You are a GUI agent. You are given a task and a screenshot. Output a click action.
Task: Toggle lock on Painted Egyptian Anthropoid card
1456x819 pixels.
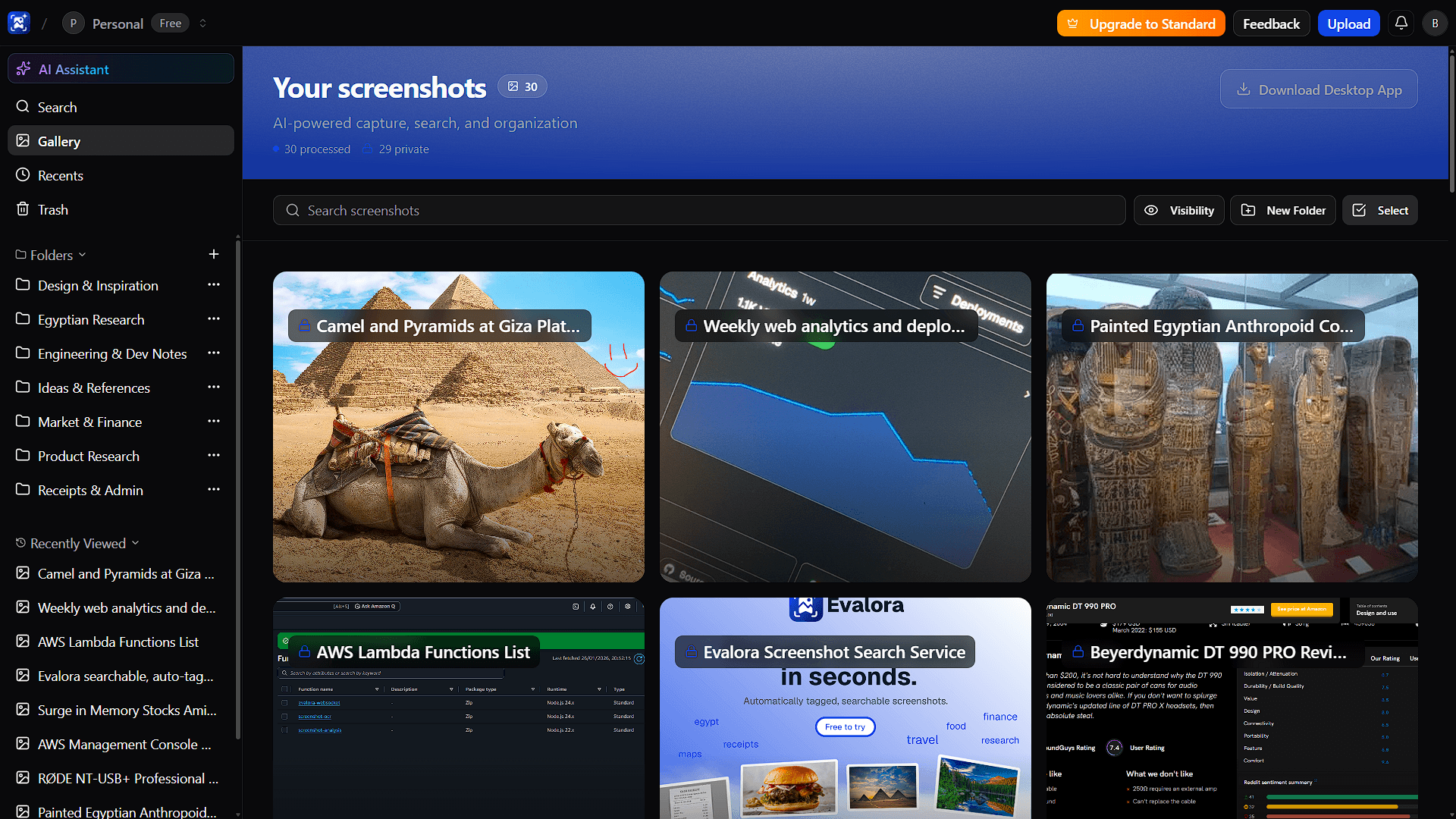point(1078,325)
